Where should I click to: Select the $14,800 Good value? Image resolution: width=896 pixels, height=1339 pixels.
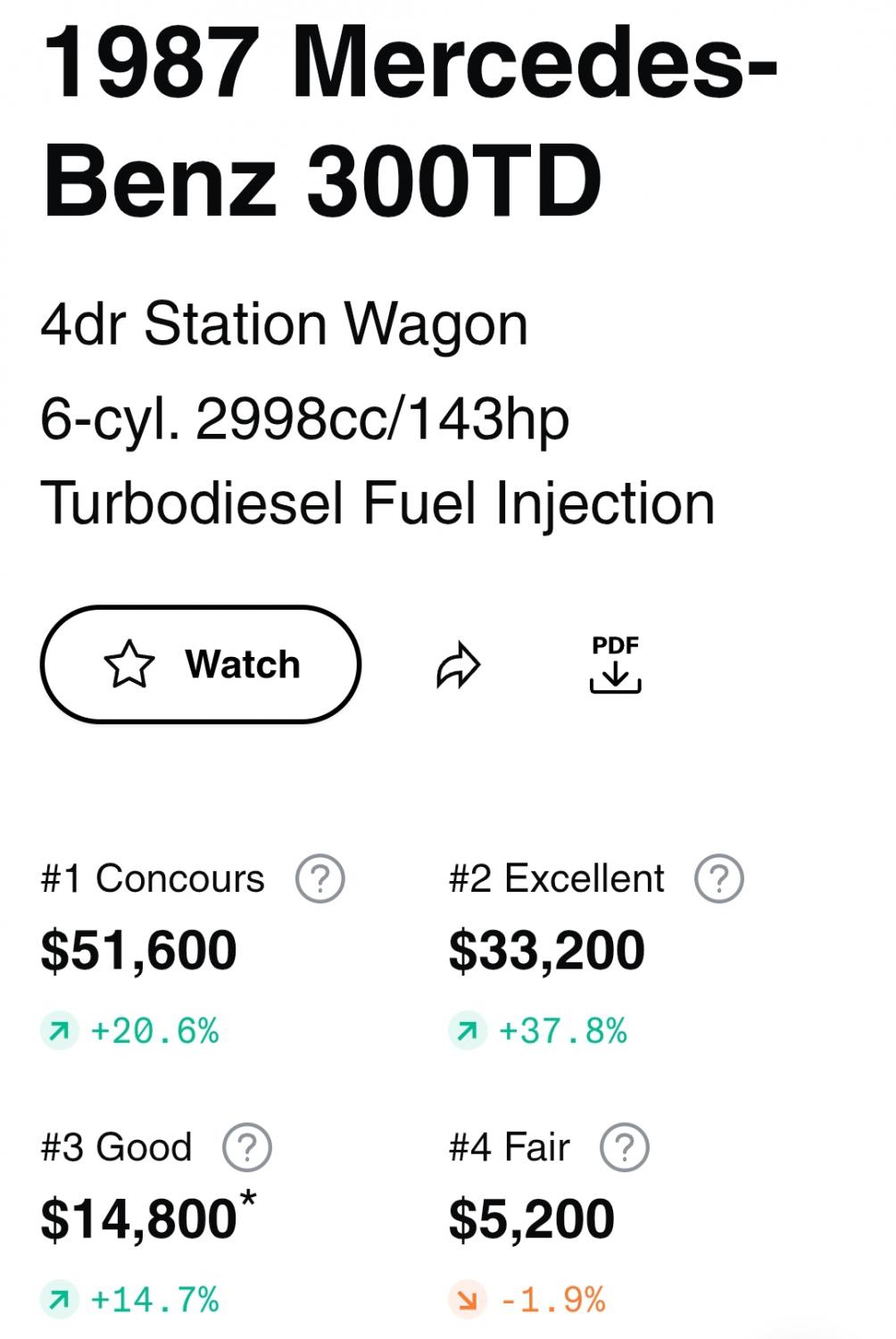(138, 1218)
